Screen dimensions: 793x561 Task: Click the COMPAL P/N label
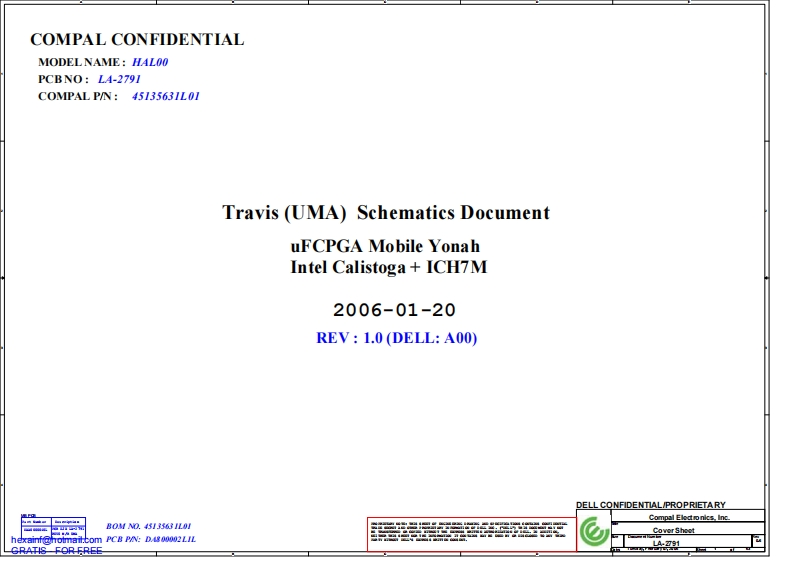78,96
